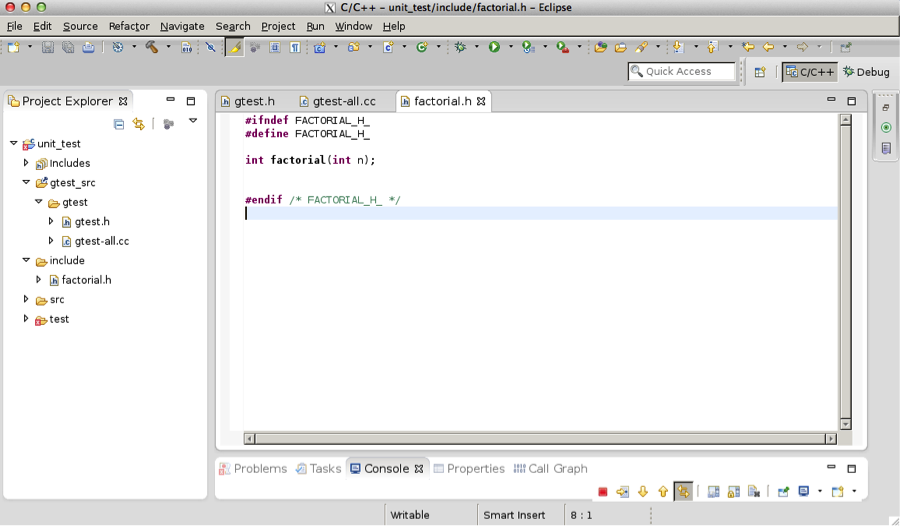Switch to the C/C++ perspective
900x526 pixels.
tap(809, 72)
